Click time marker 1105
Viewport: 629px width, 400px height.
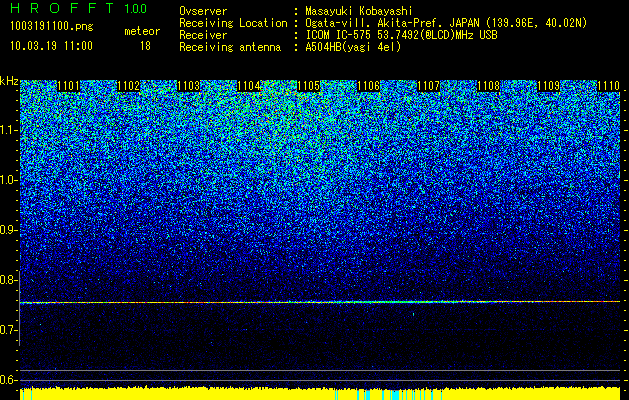coord(308,86)
